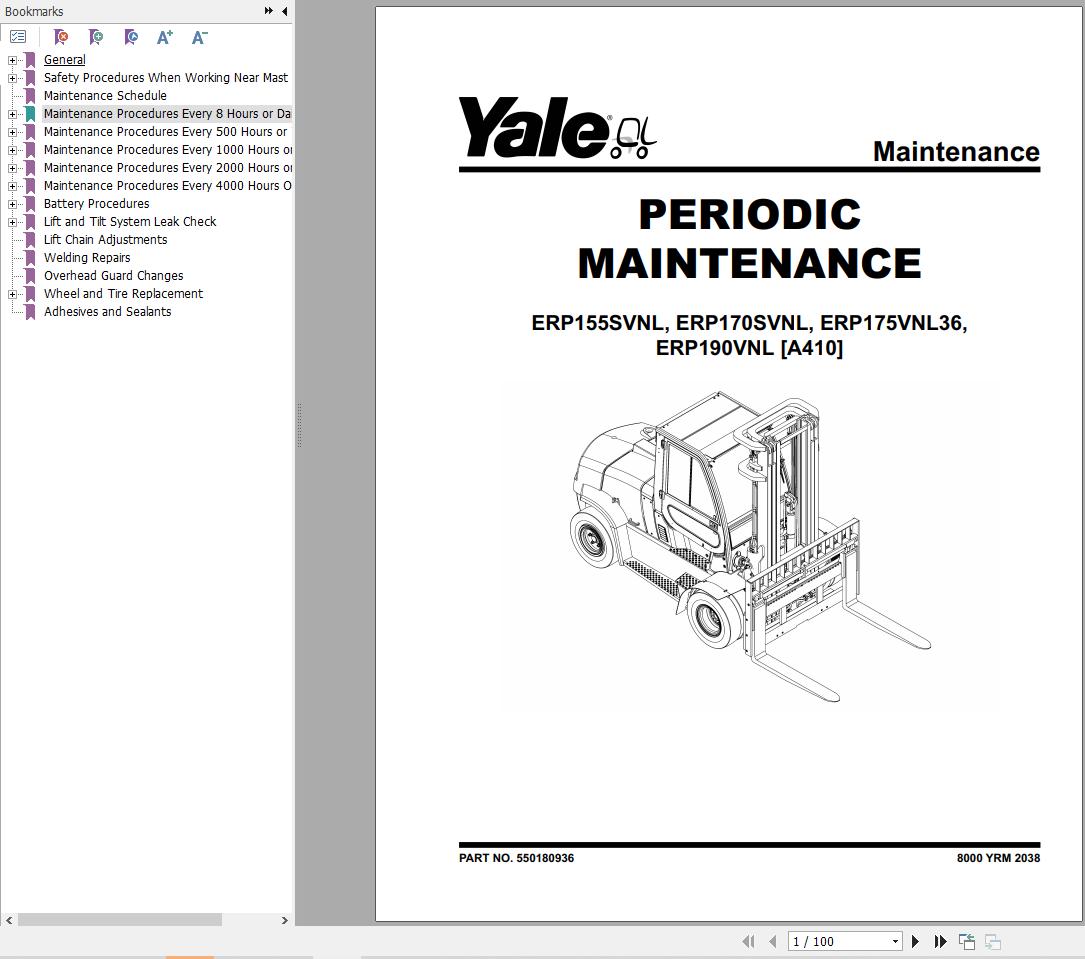Expand Maintenance Procedures Every 1000 Hours node
The image size is (1085, 959).
[12, 150]
